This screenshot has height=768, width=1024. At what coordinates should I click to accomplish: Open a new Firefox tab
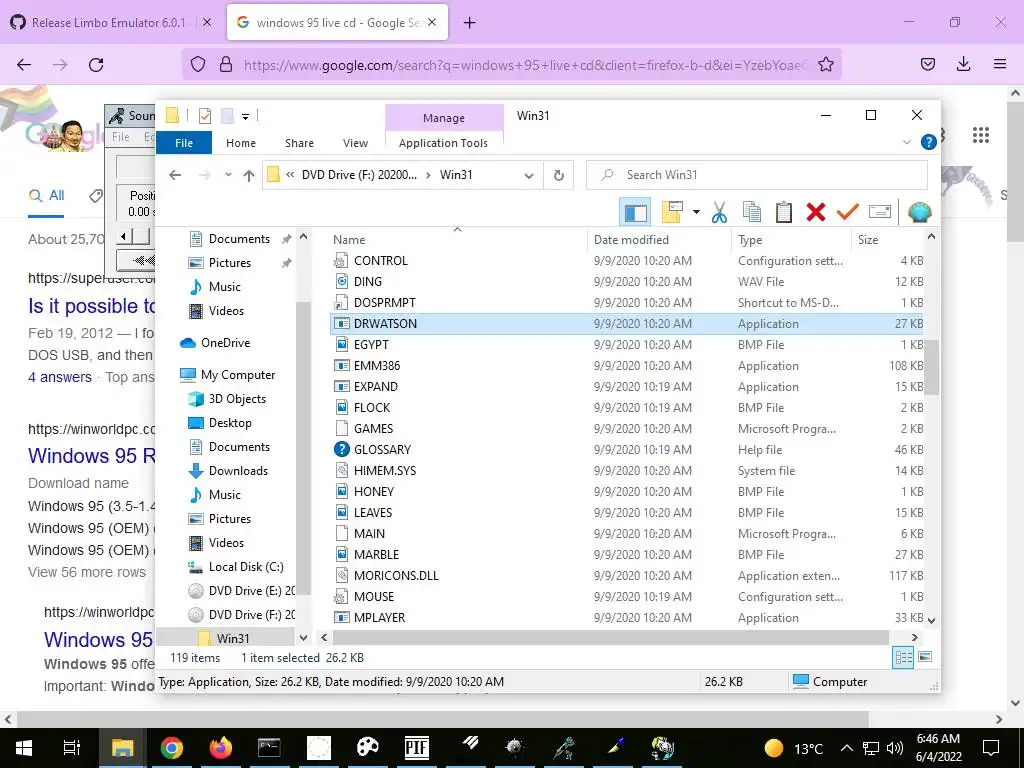coord(470,23)
